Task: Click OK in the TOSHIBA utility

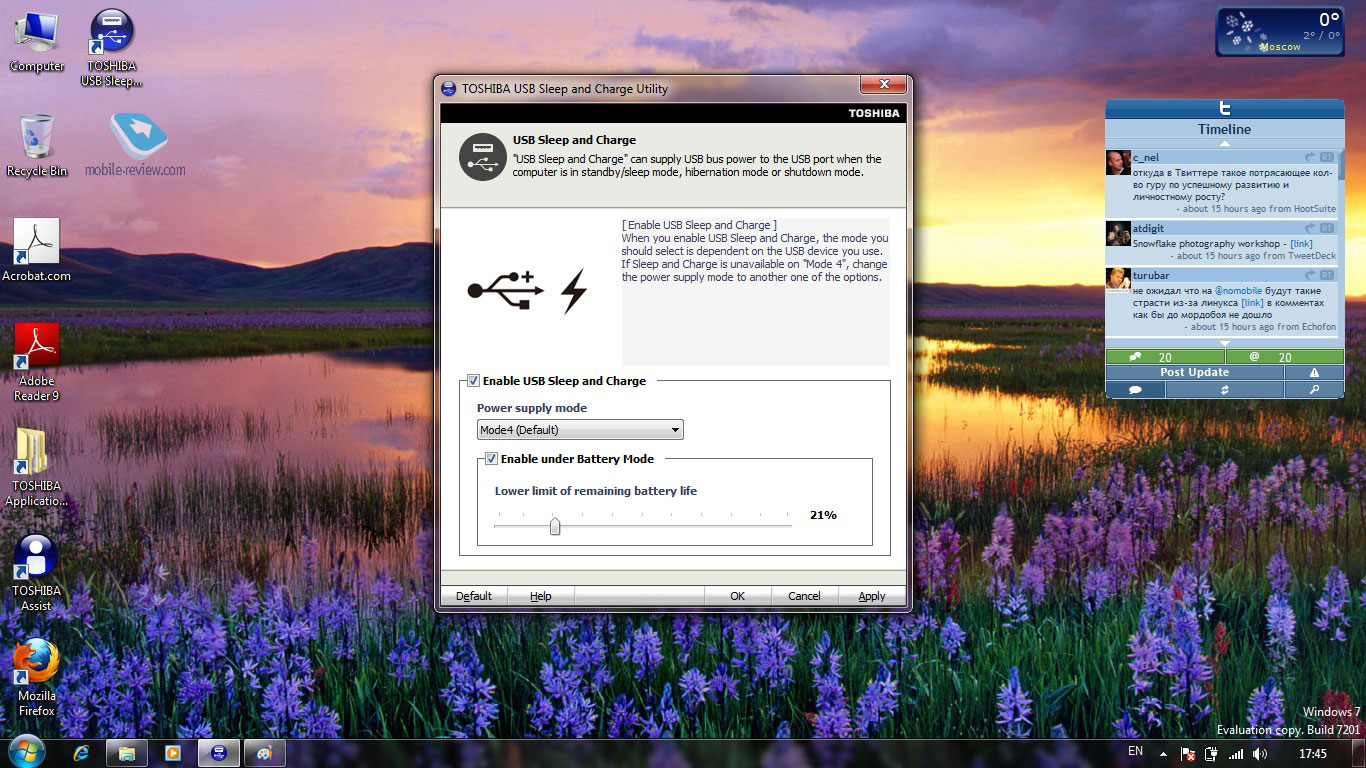Action: [738, 596]
